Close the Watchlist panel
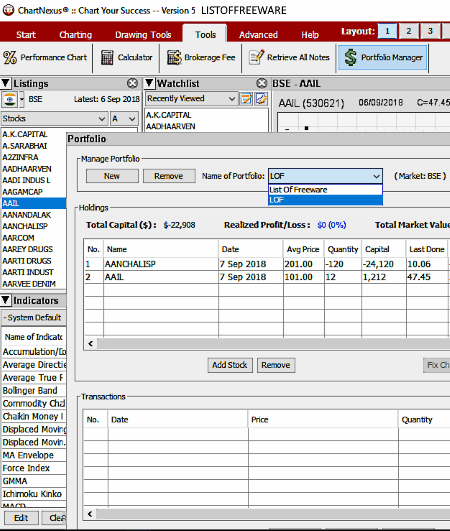 [x=261, y=83]
